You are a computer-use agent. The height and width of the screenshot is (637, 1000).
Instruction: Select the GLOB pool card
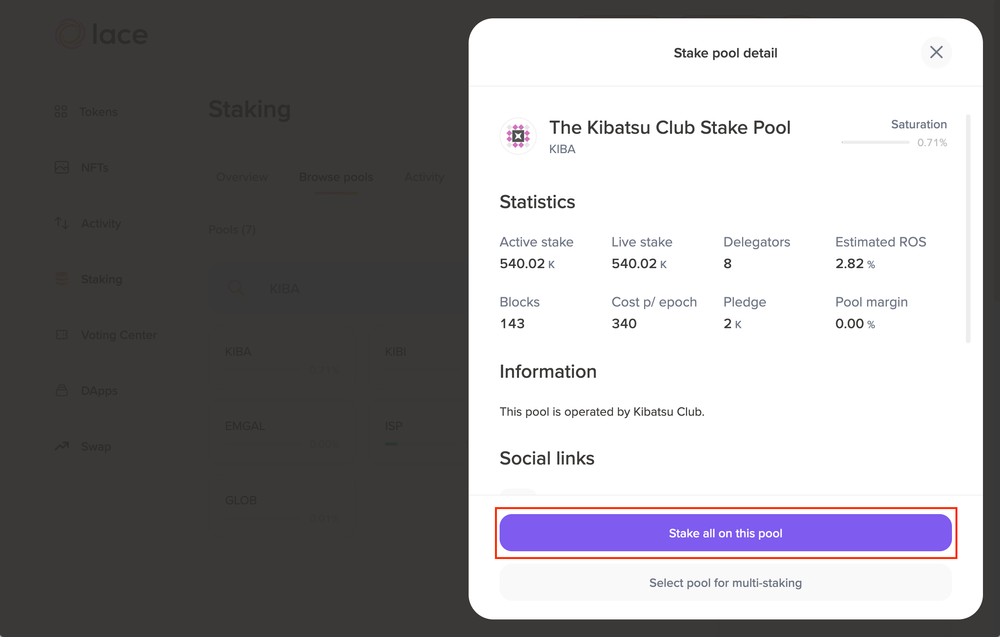282,506
